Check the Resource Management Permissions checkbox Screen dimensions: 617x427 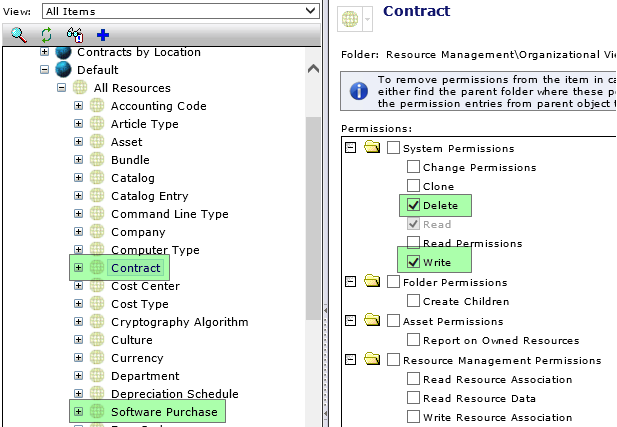pos(393,360)
